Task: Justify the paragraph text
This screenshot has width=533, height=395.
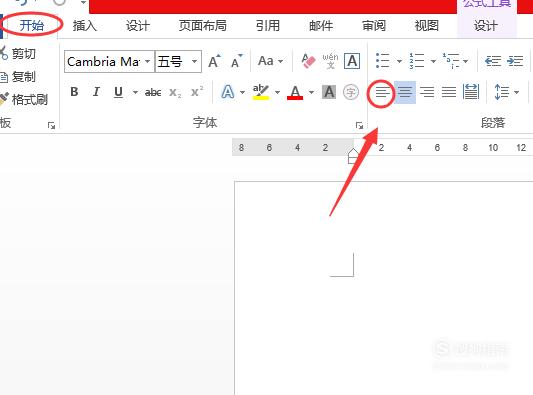Action: pyautogui.click(x=449, y=92)
